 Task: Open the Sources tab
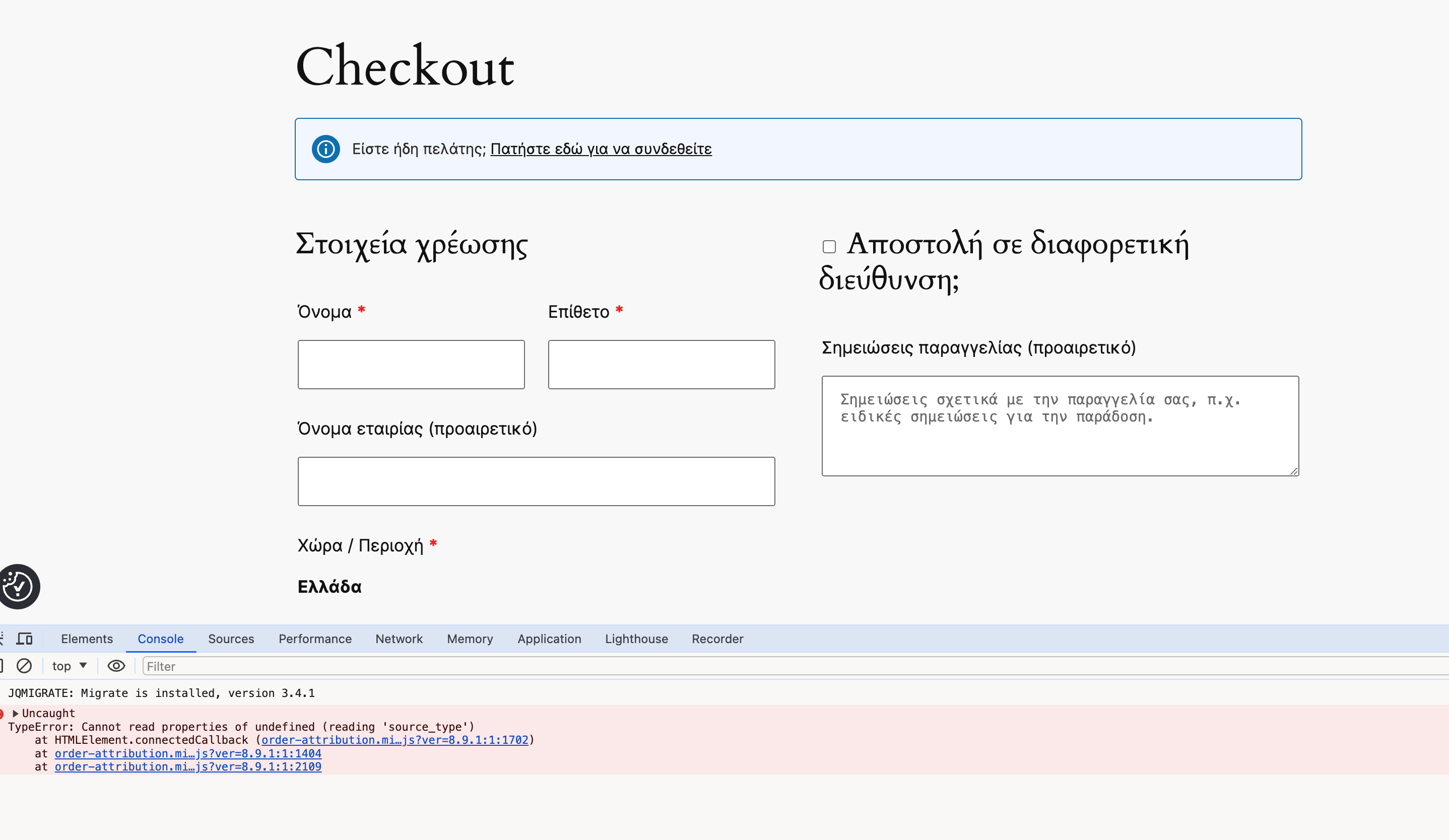coord(231,639)
